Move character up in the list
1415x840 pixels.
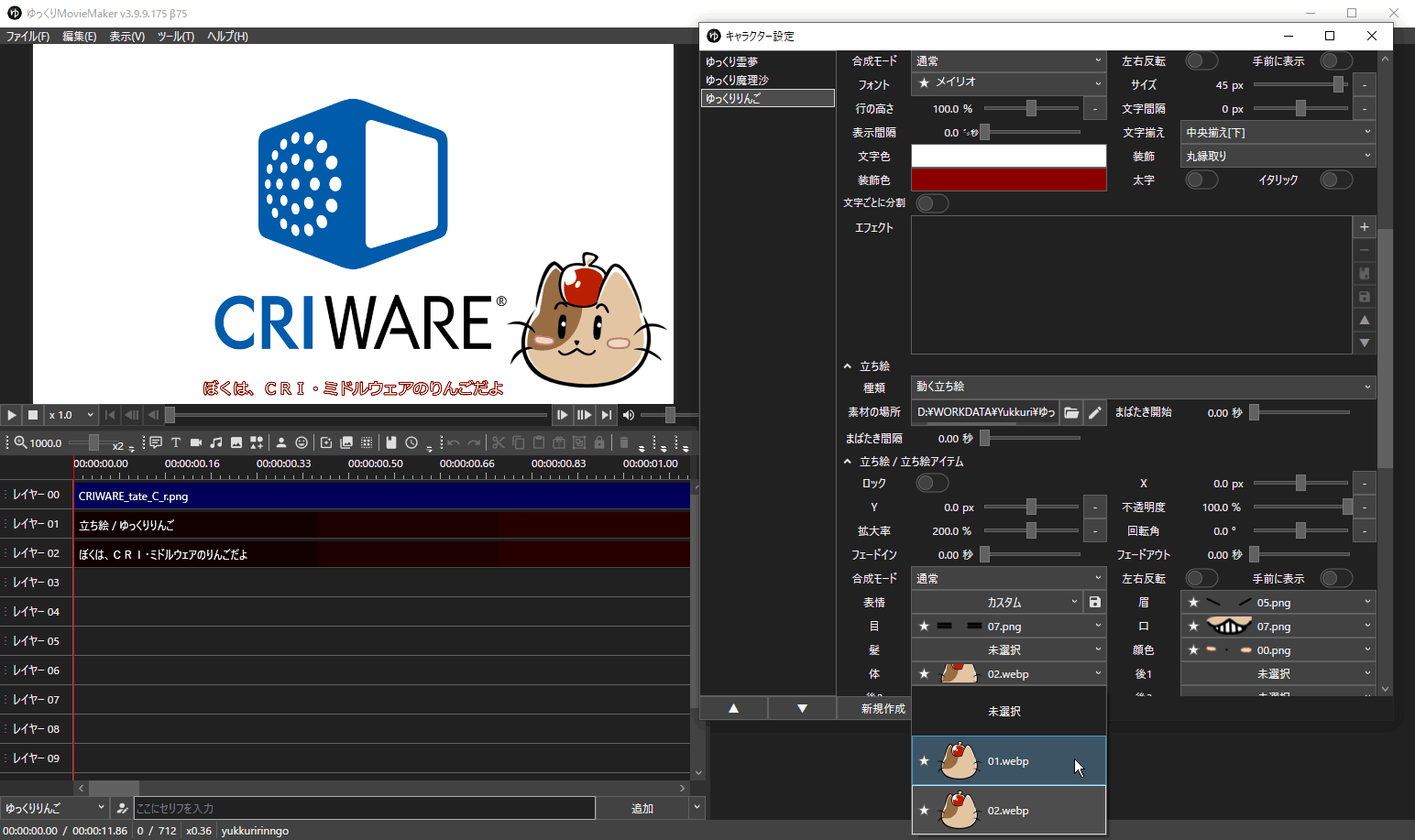(734, 708)
